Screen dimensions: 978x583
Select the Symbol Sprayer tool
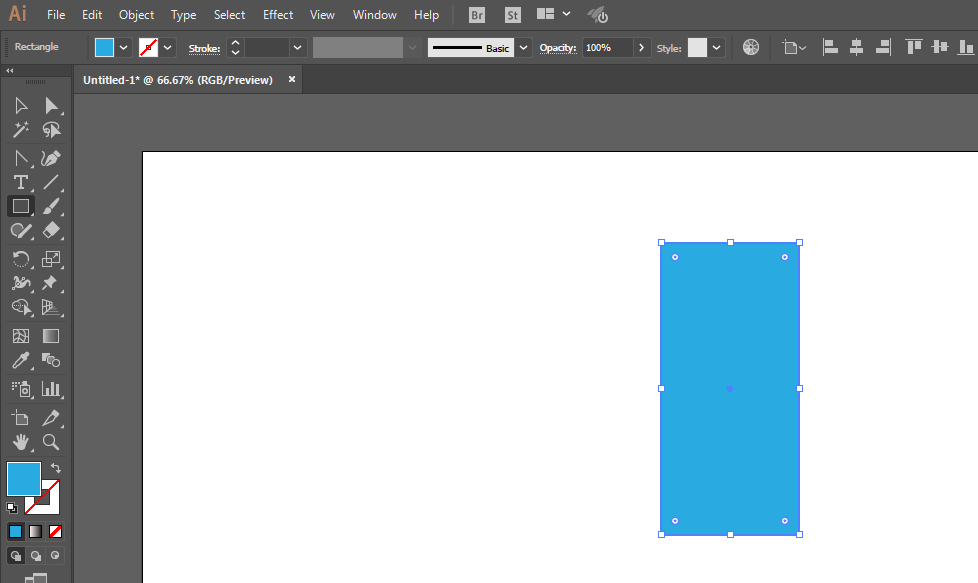click(21, 389)
